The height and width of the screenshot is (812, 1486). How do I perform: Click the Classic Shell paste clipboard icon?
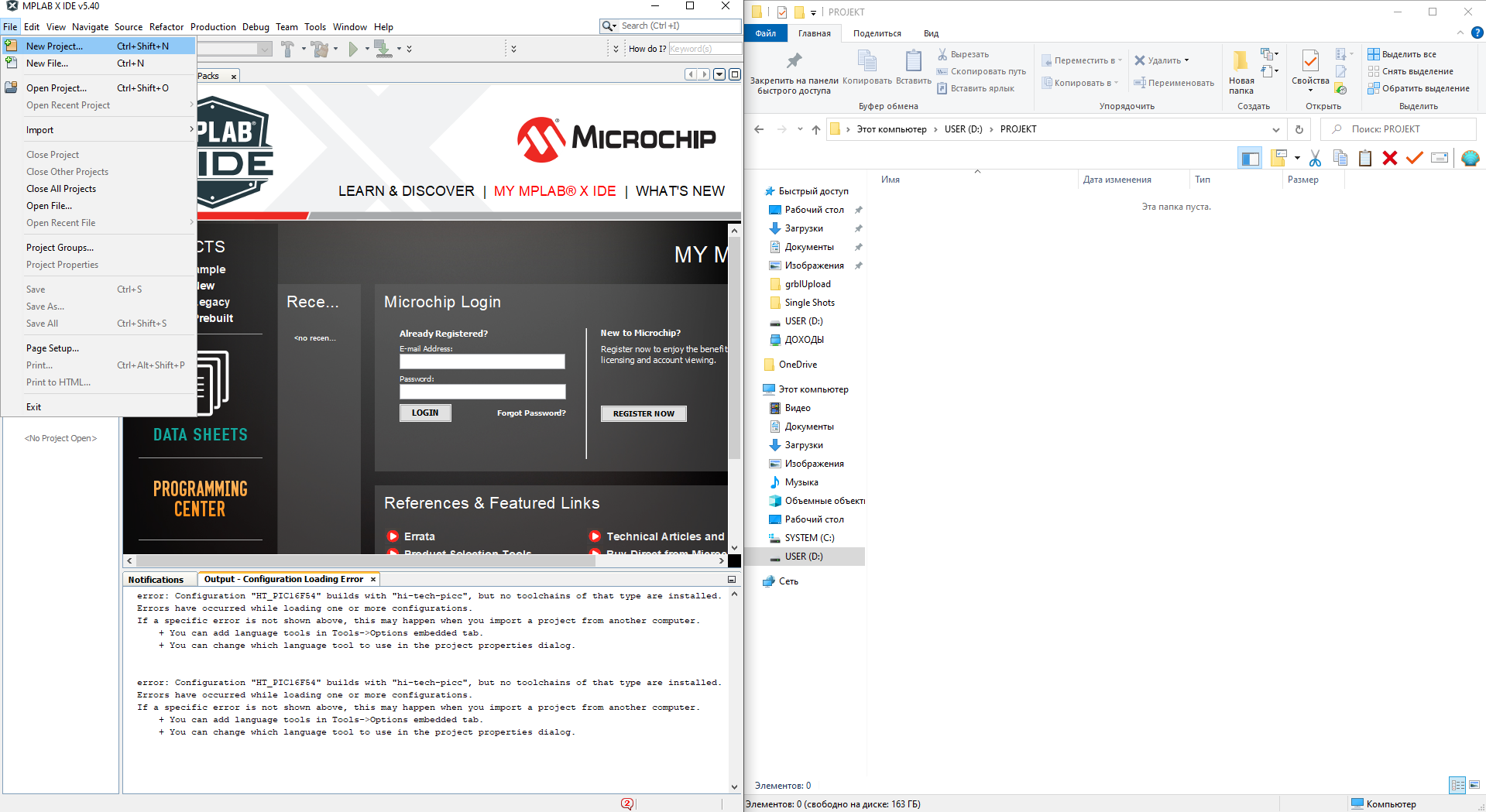point(1365,159)
